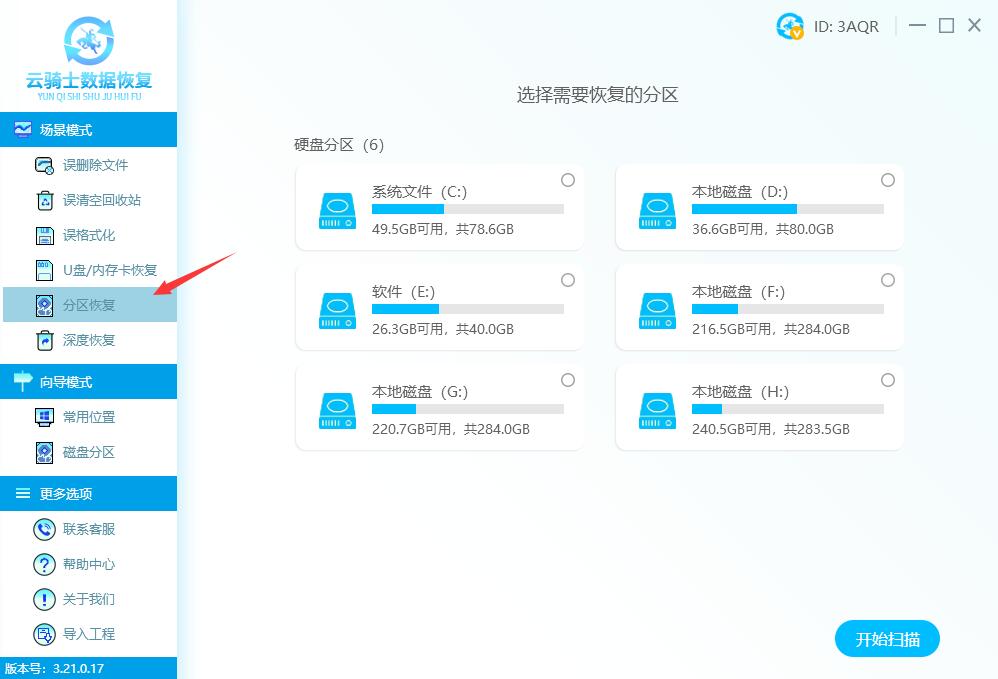Click the contact customer service icon (联系客服)
998x679 pixels.
[45, 529]
